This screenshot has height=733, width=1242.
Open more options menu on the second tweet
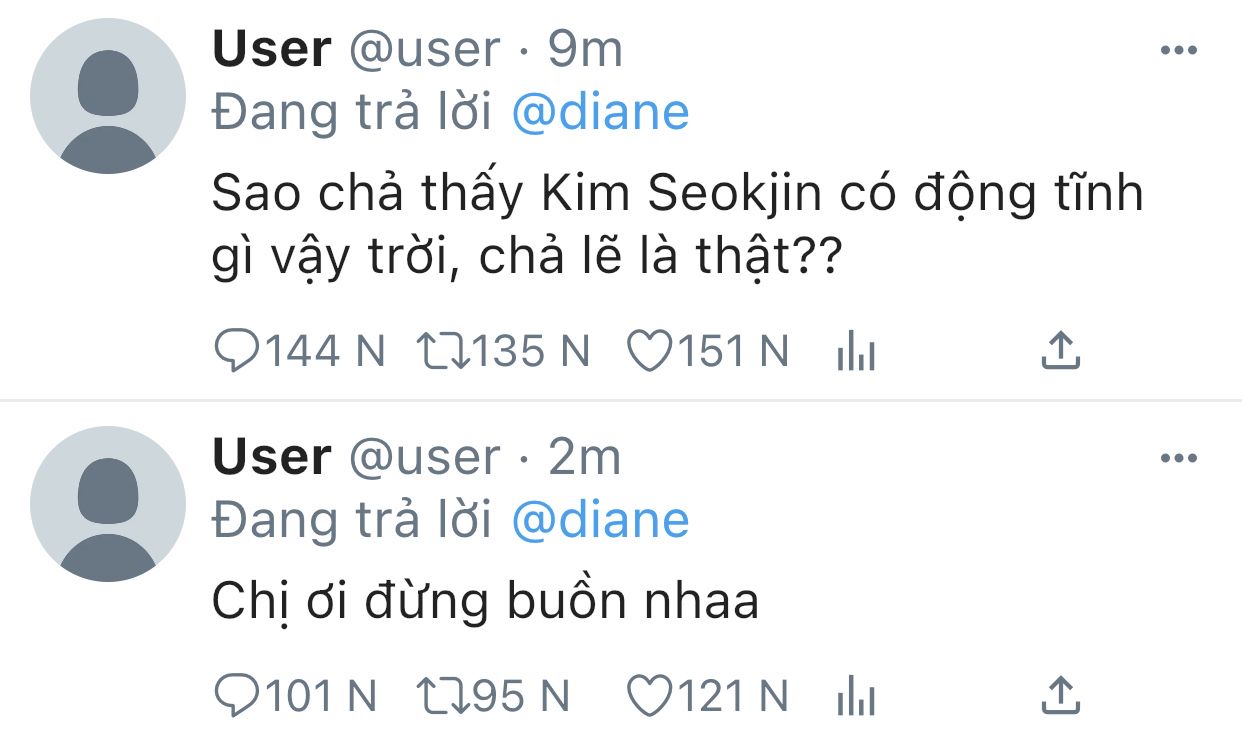[1178, 459]
